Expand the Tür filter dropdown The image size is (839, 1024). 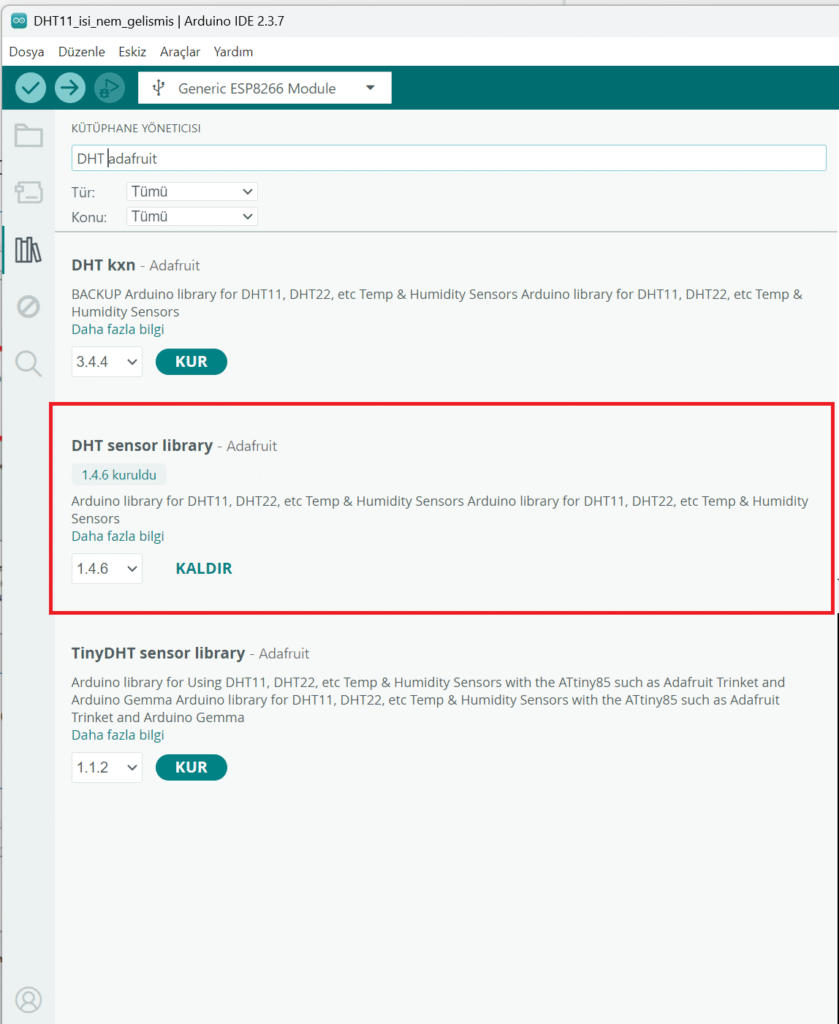tap(192, 191)
